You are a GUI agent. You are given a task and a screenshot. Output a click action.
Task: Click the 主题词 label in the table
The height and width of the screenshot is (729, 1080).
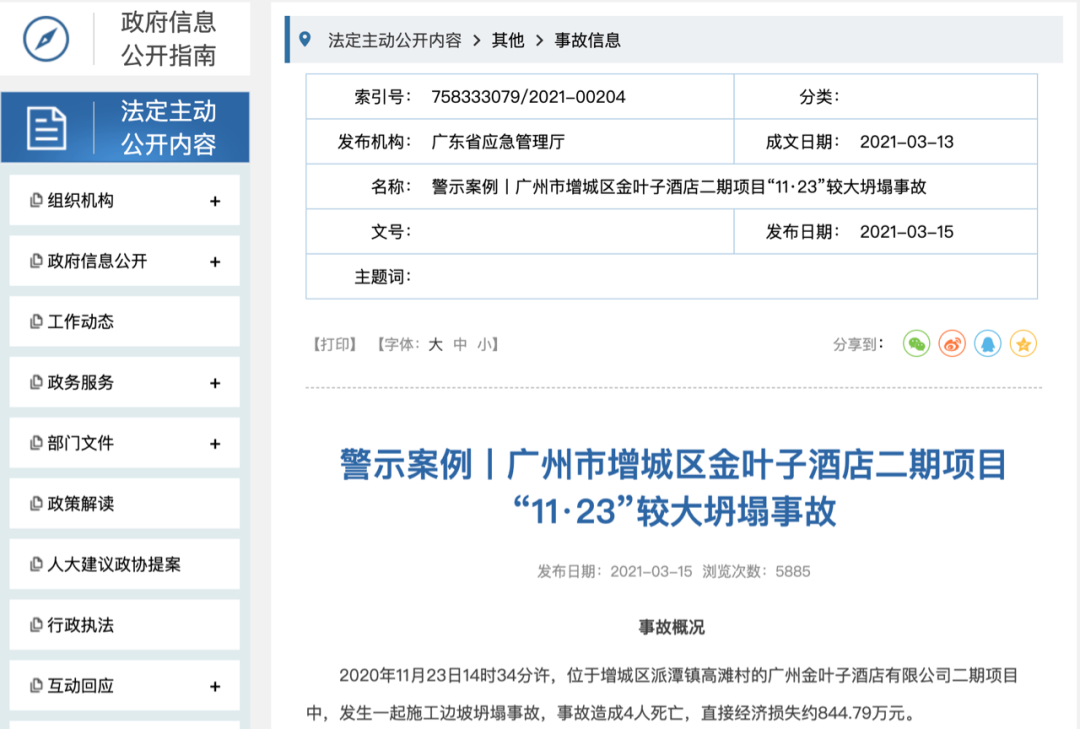click(x=382, y=277)
